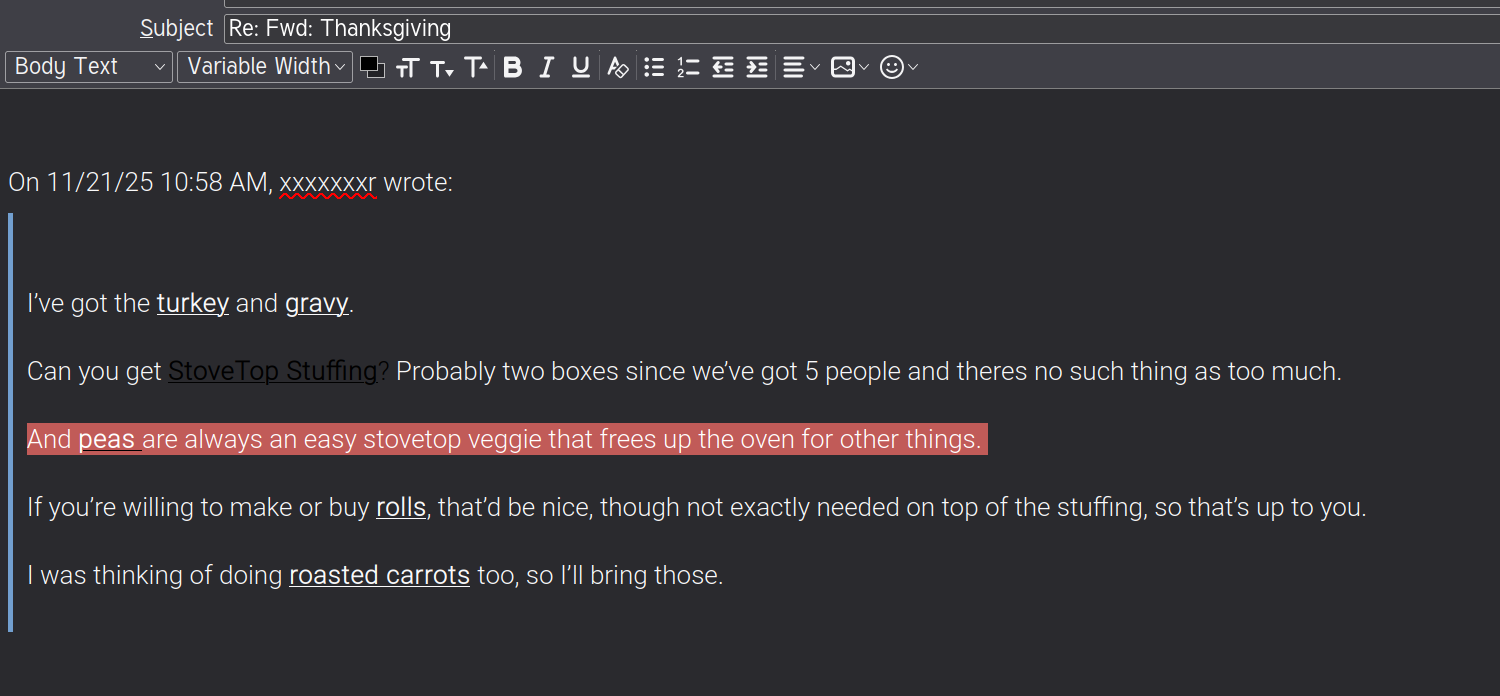
Task: Click the Outdent icon
Action: [x=723, y=67]
